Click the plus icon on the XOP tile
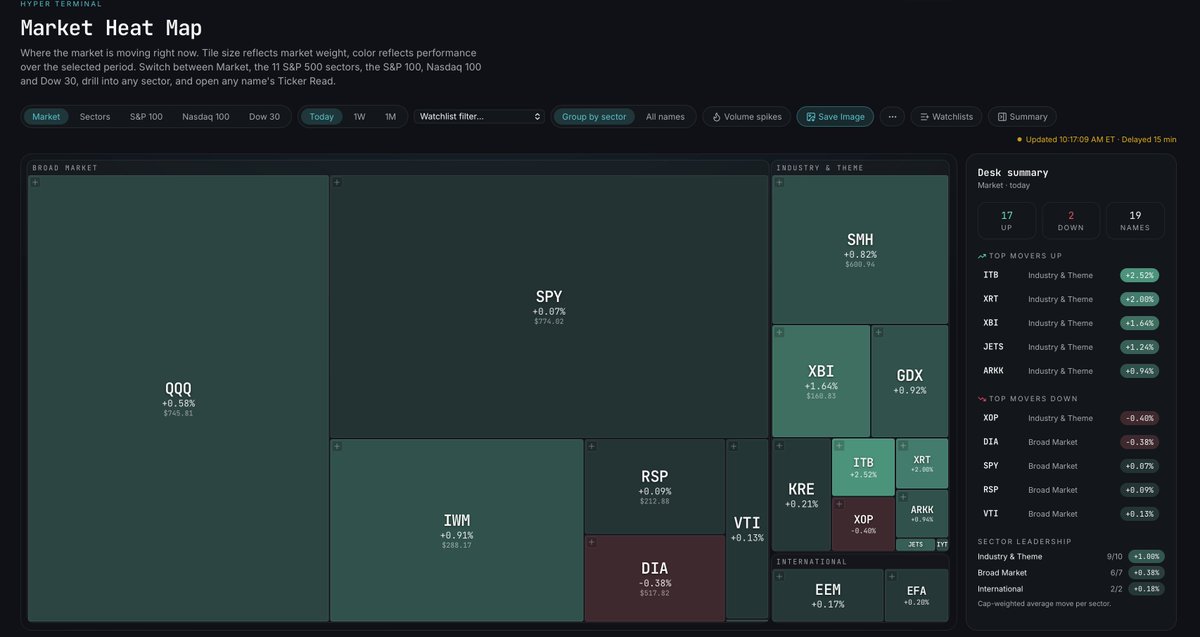 [x=840, y=505]
